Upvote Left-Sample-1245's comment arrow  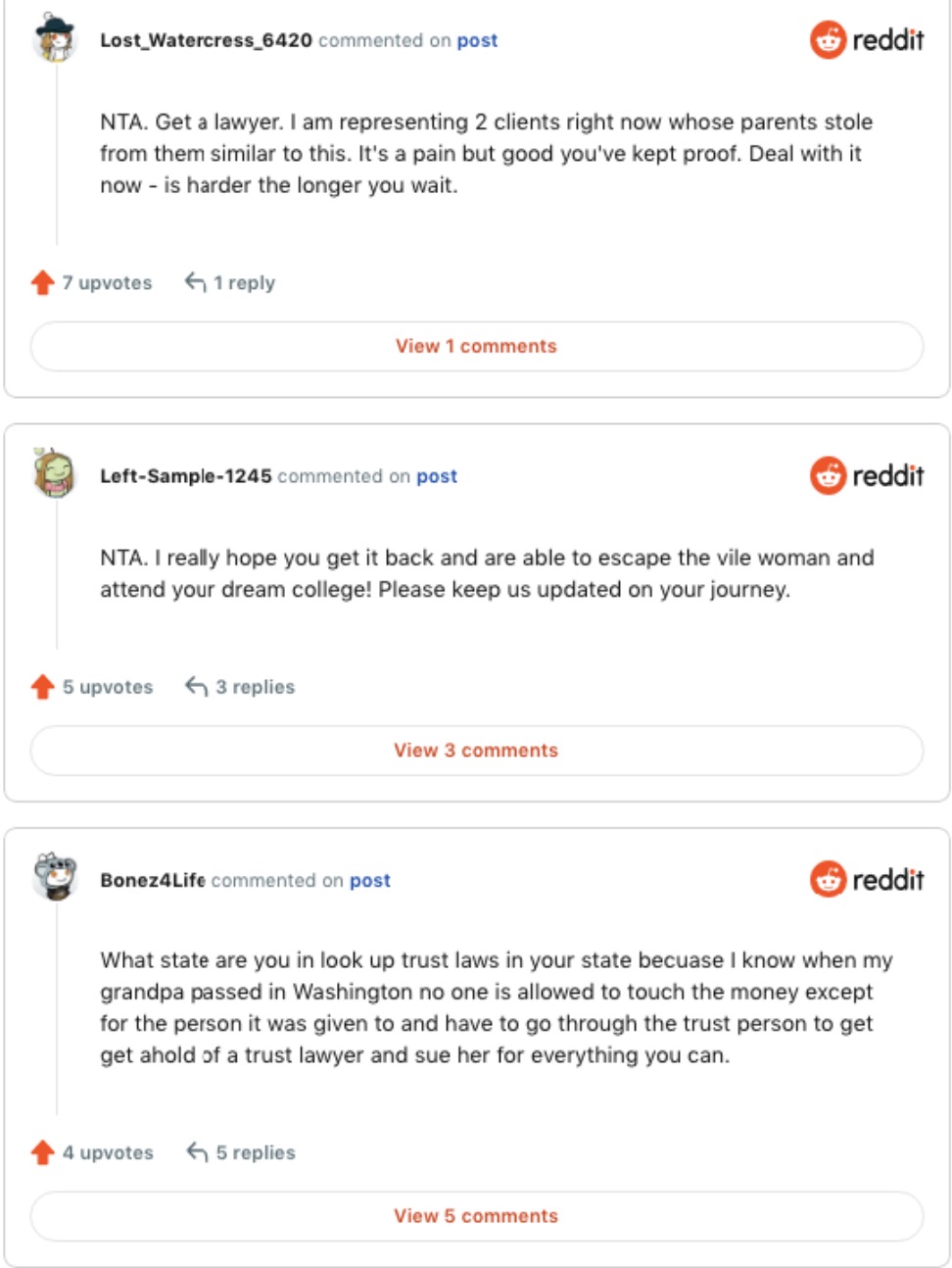(42, 687)
